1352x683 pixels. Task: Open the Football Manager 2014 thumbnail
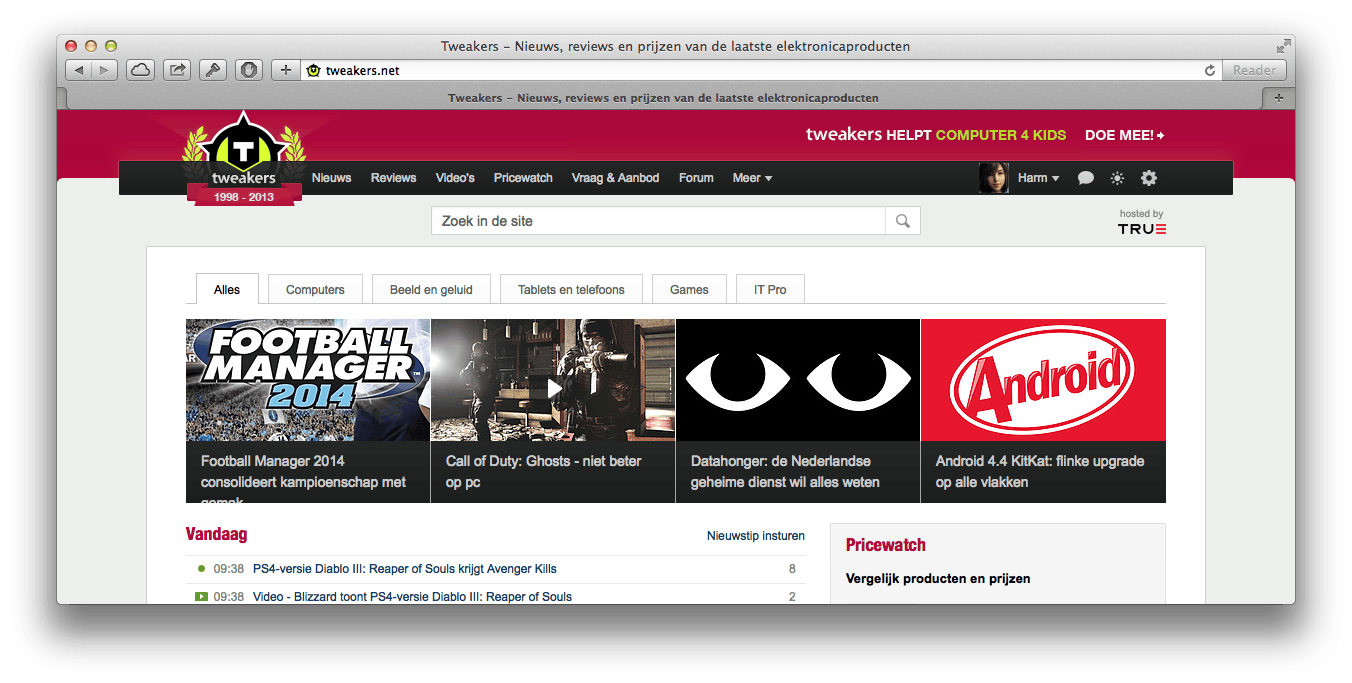308,380
